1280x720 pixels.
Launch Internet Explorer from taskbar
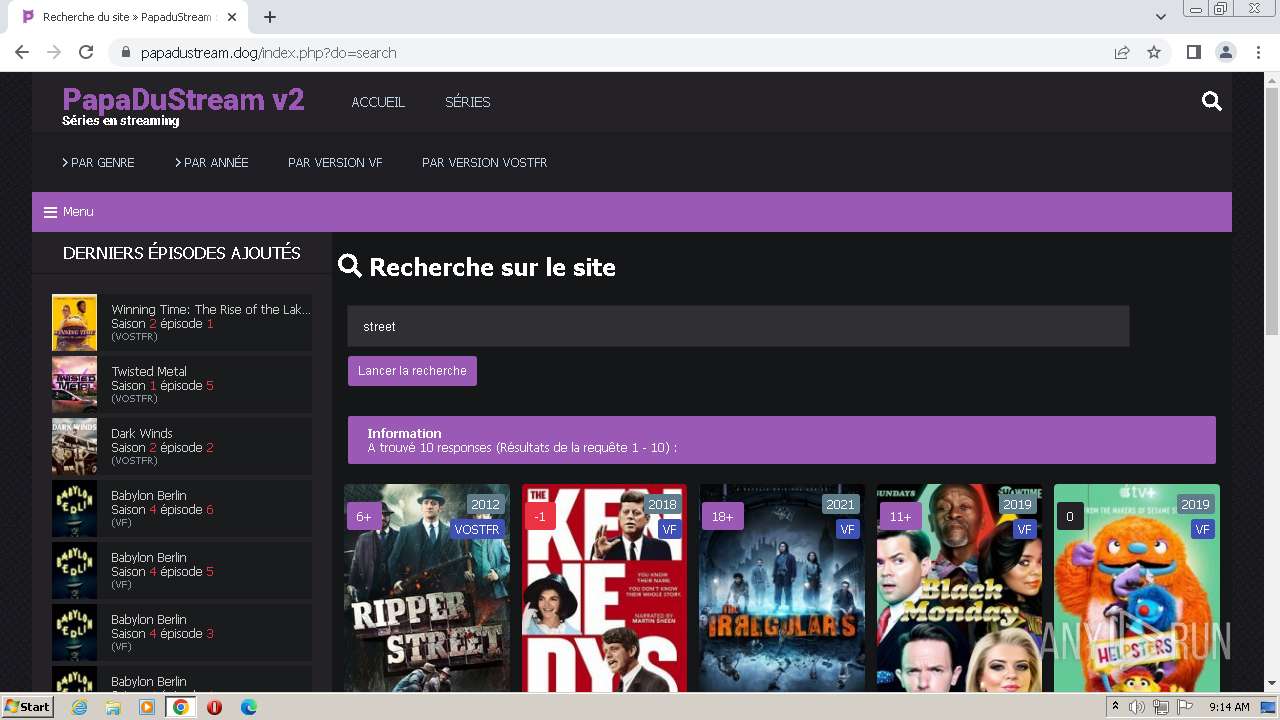pos(80,707)
